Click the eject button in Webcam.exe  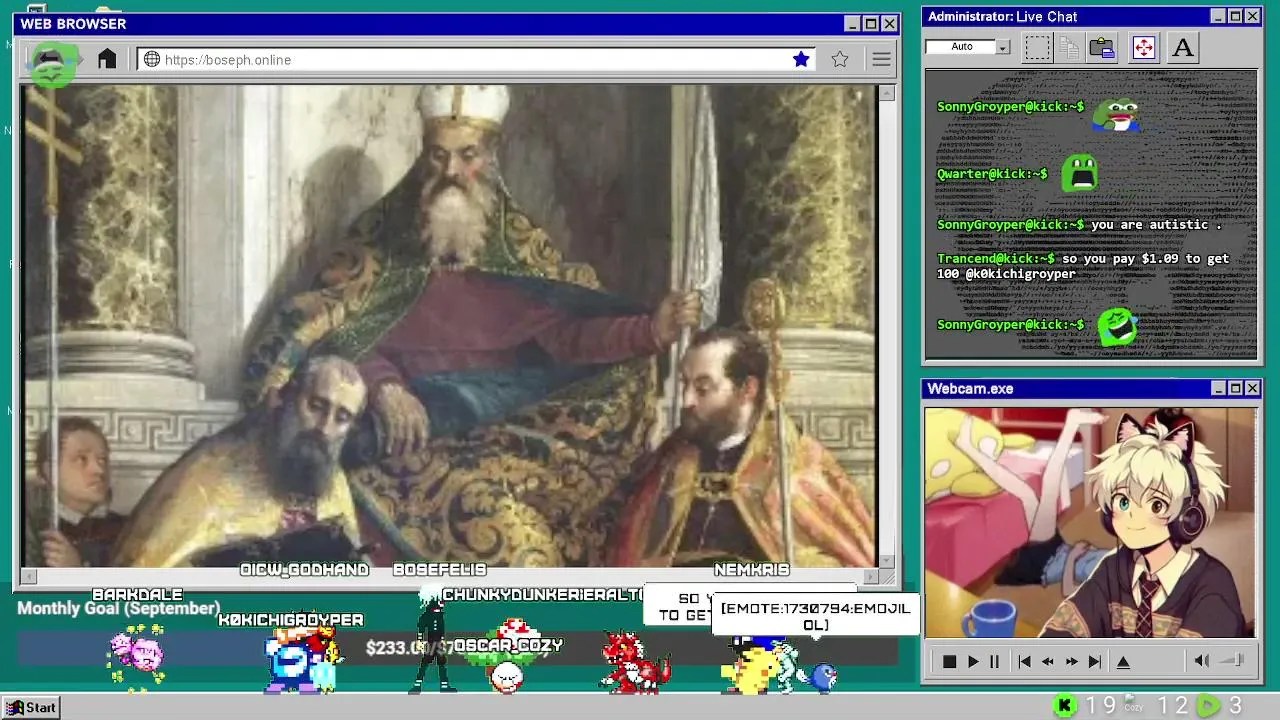click(x=1123, y=662)
